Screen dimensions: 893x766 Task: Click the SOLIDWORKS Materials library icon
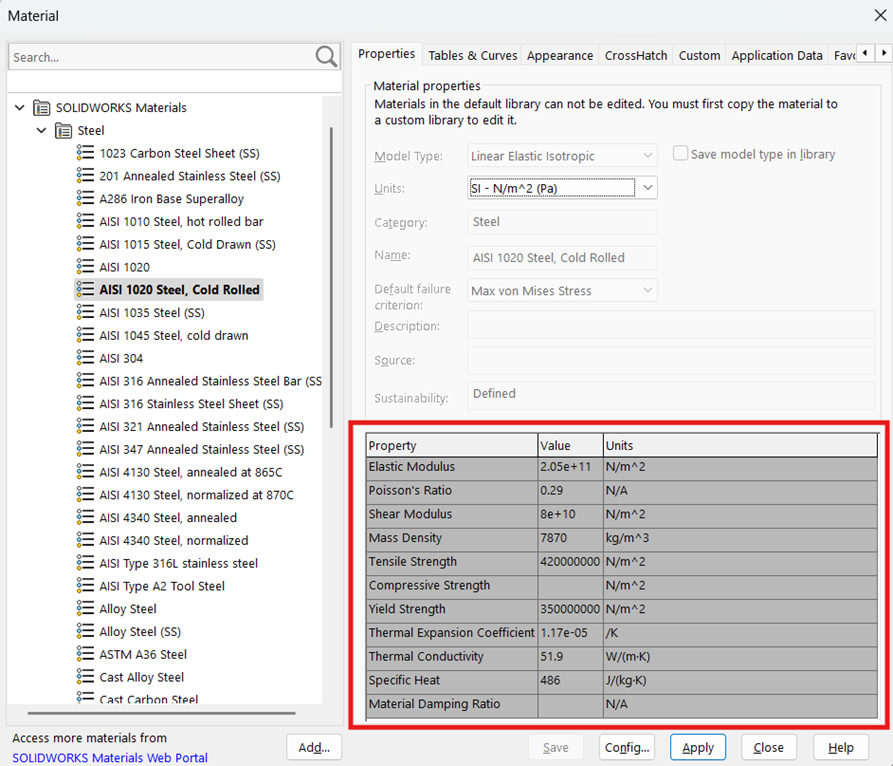click(40, 107)
